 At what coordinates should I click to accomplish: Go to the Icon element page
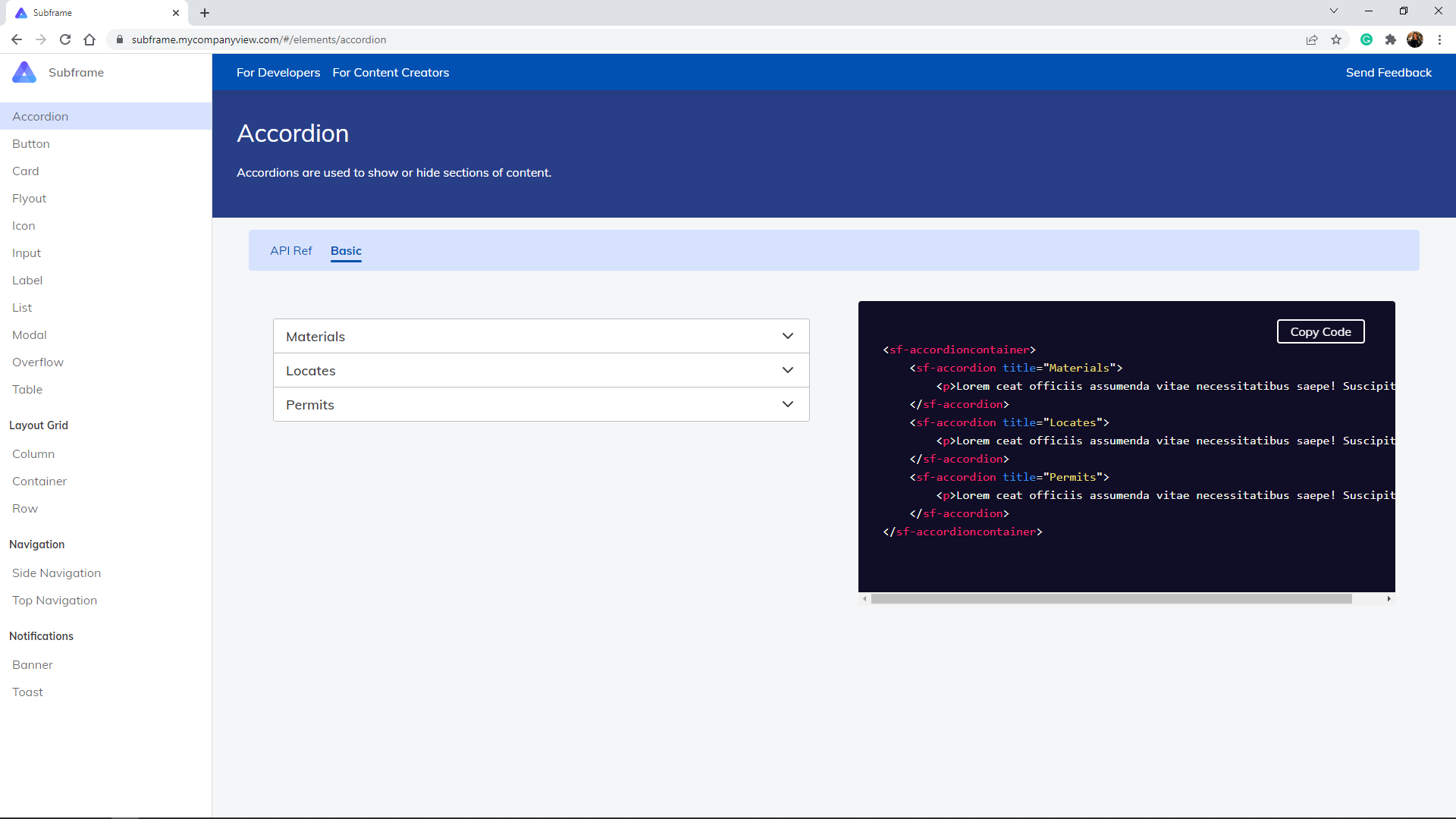[24, 226]
